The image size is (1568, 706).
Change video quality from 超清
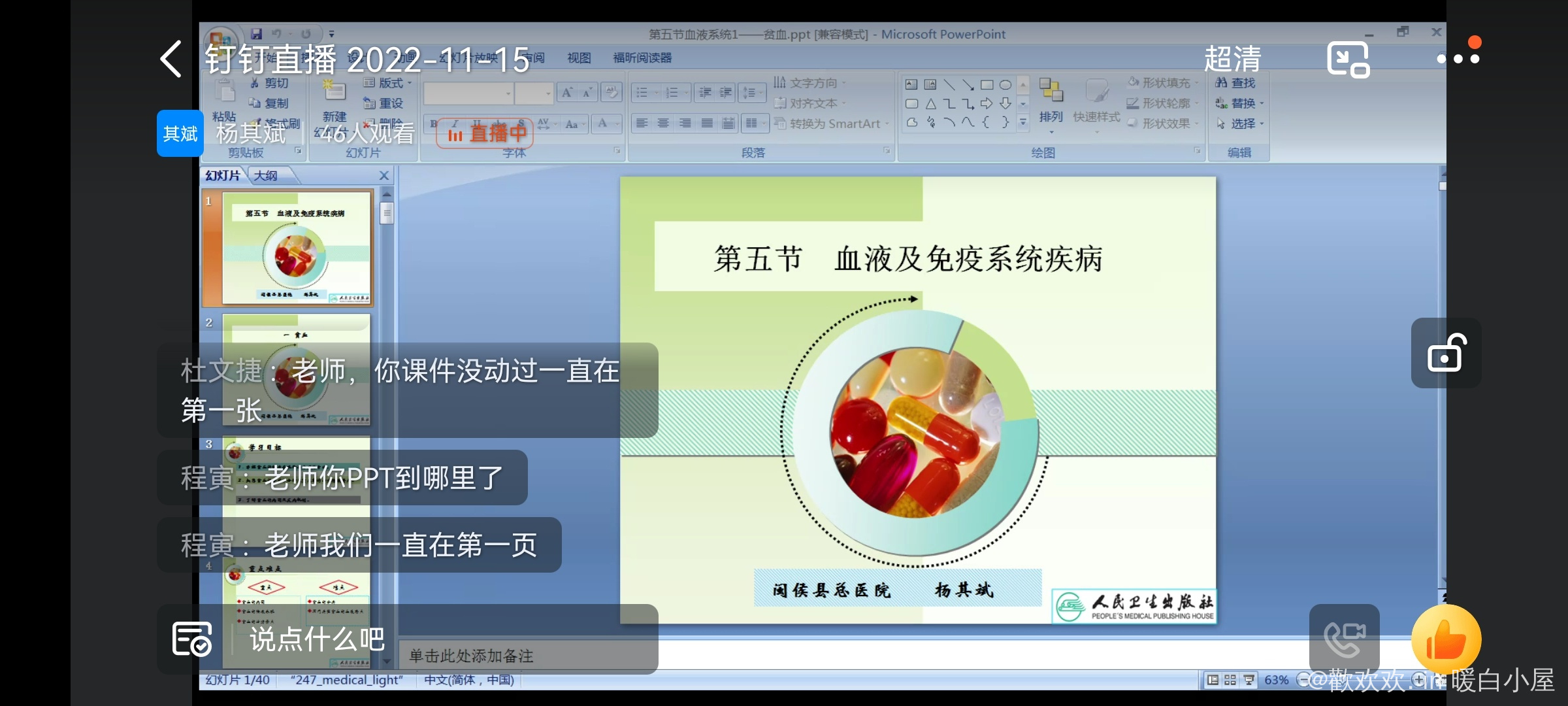pos(1232,59)
